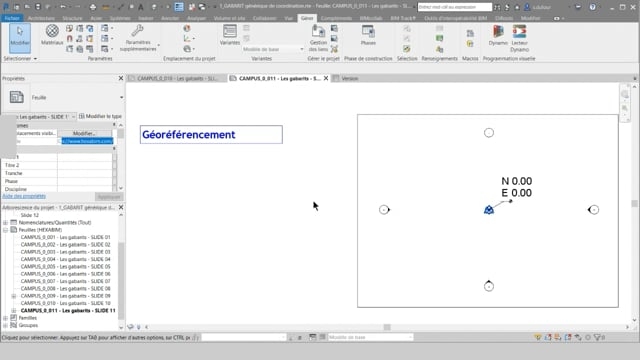Switch to the Collaborer ribbon tab
The width and height of the screenshot is (640, 360).
[264, 18]
